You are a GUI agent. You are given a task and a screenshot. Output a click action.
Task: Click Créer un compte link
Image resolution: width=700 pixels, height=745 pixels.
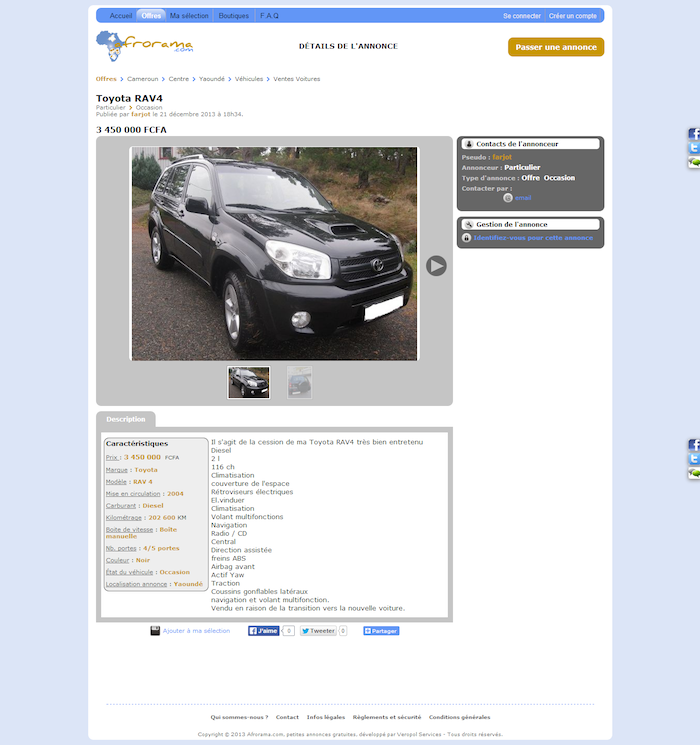573,16
